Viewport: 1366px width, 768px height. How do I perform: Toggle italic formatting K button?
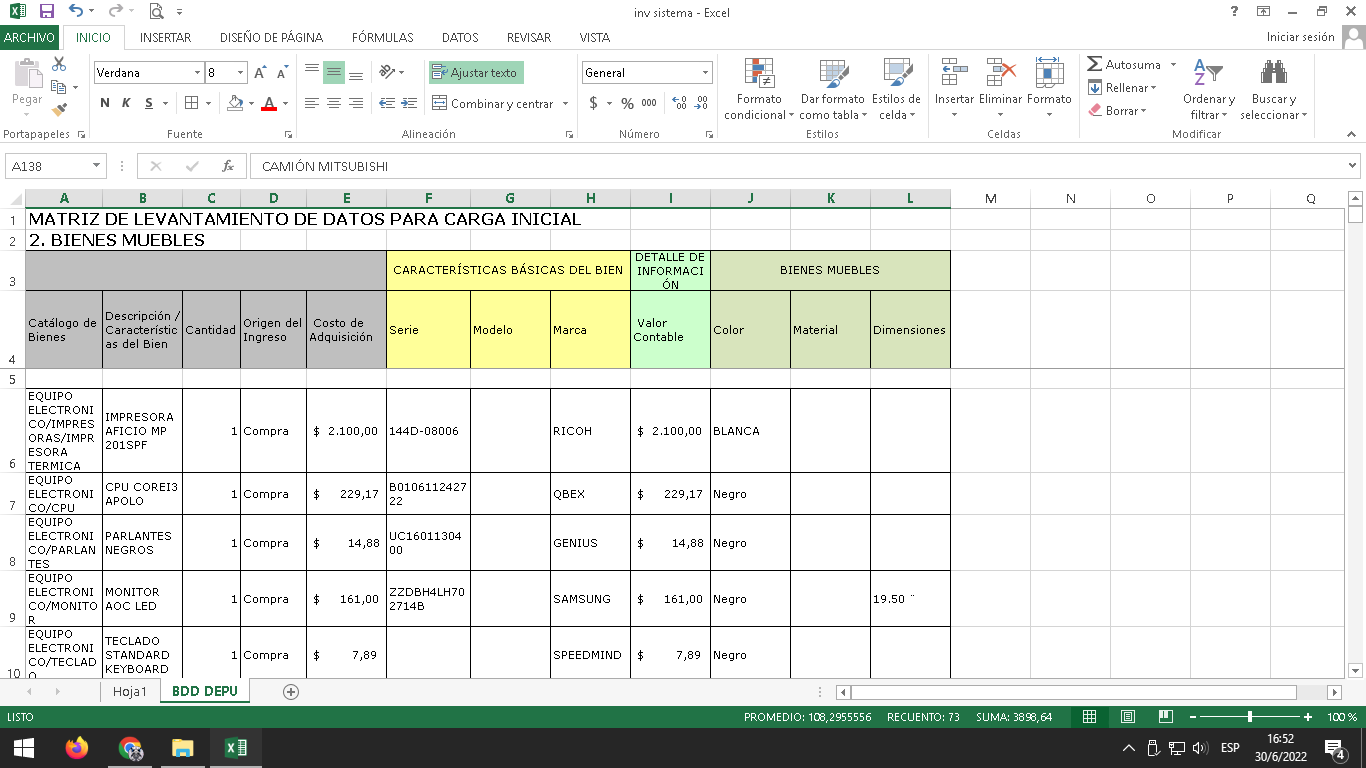coord(126,103)
